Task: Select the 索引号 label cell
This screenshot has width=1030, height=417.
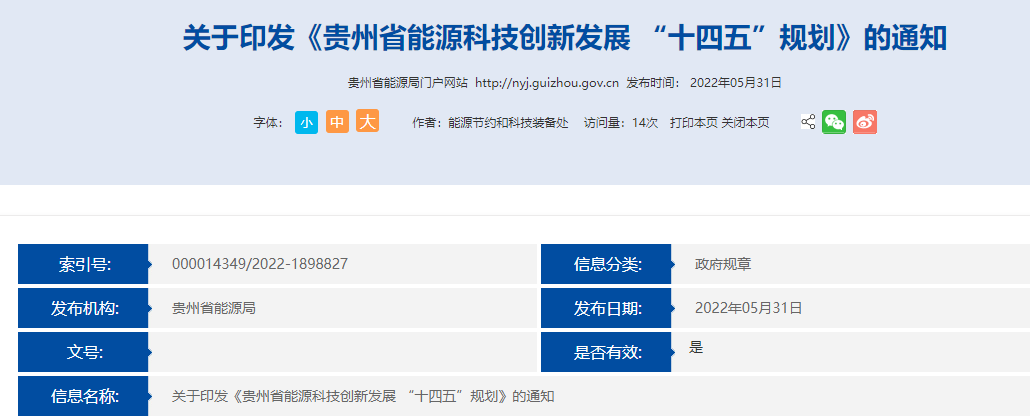Action: (x=84, y=265)
